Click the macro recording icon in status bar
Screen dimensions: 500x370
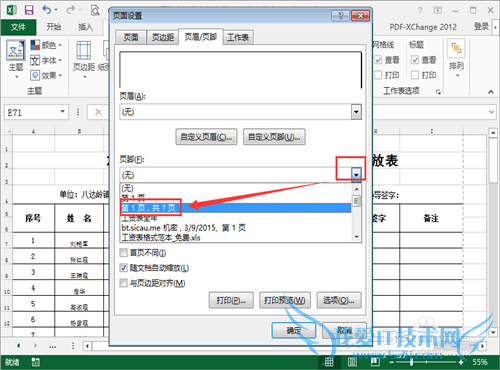[x=36, y=362]
